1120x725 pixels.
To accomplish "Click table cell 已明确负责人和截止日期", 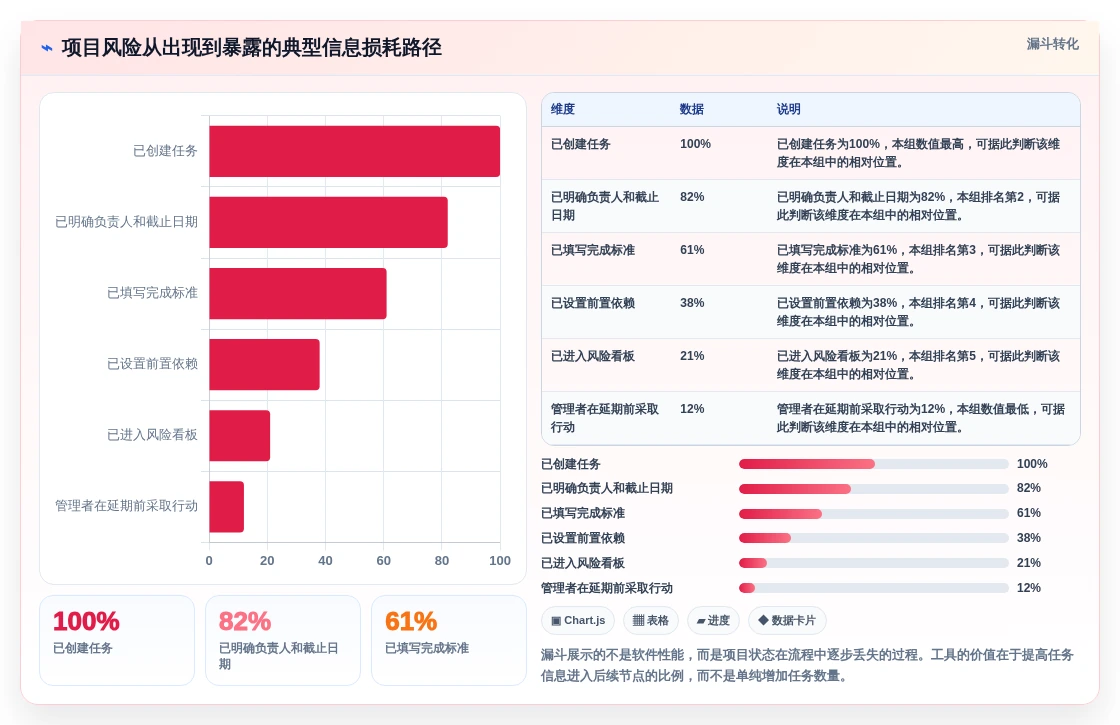I will [605, 206].
